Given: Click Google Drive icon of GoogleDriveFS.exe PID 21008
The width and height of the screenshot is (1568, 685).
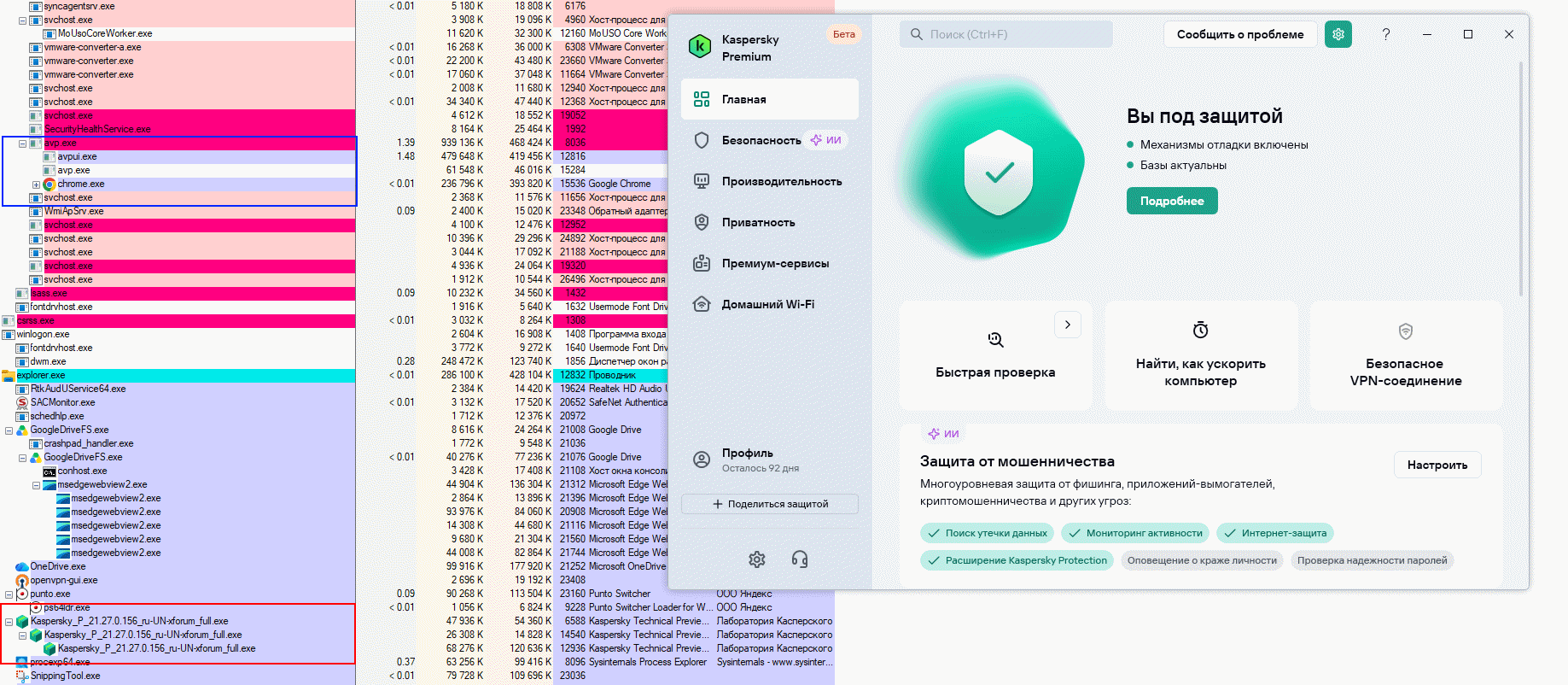Looking at the screenshot, I should pyautogui.click(x=22, y=430).
